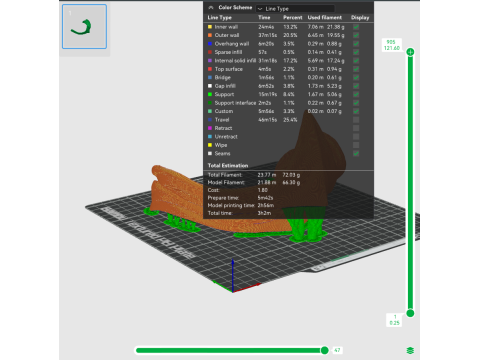Image resolution: width=480 pixels, height=360 pixels.
Task: Click the 'Display' column header
Action: [360, 17]
